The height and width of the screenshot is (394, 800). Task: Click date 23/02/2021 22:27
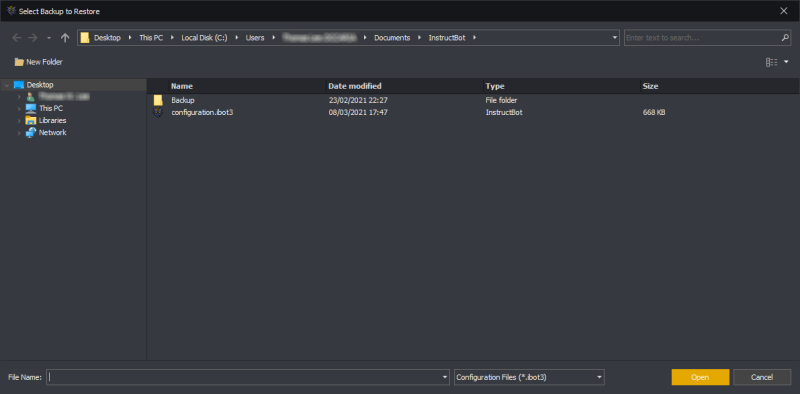click(x=358, y=100)
